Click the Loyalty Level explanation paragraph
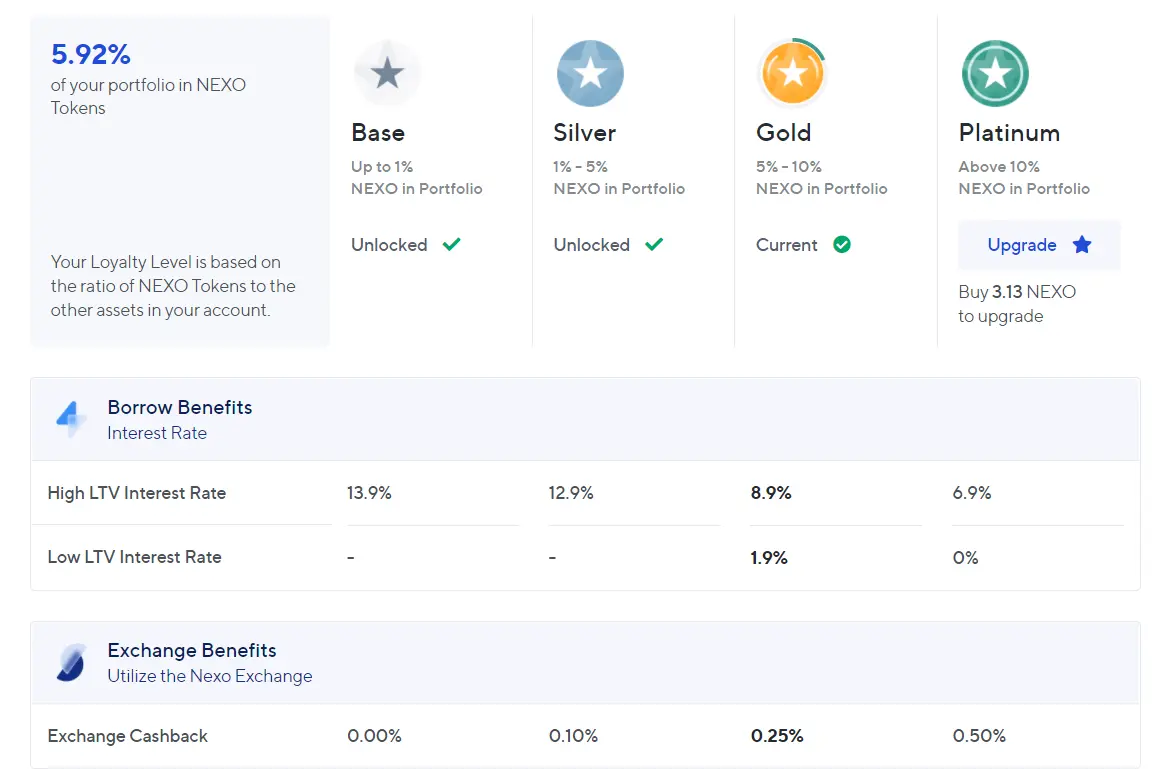Viewport: 1173px width, 769px height. point(173,286)
